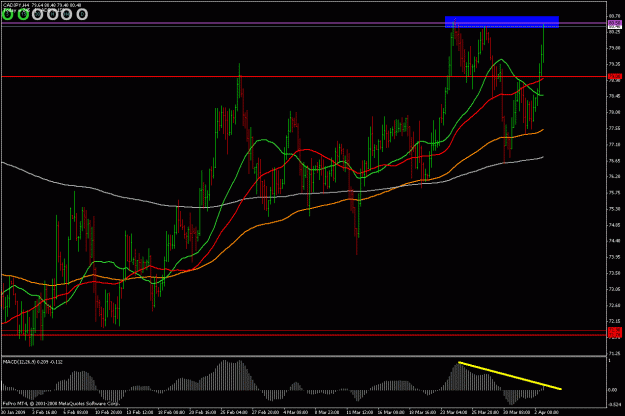625x416 pixels.
Task: Click the '11 Mar 12:00' time axis label
Action: pos(360,412)
